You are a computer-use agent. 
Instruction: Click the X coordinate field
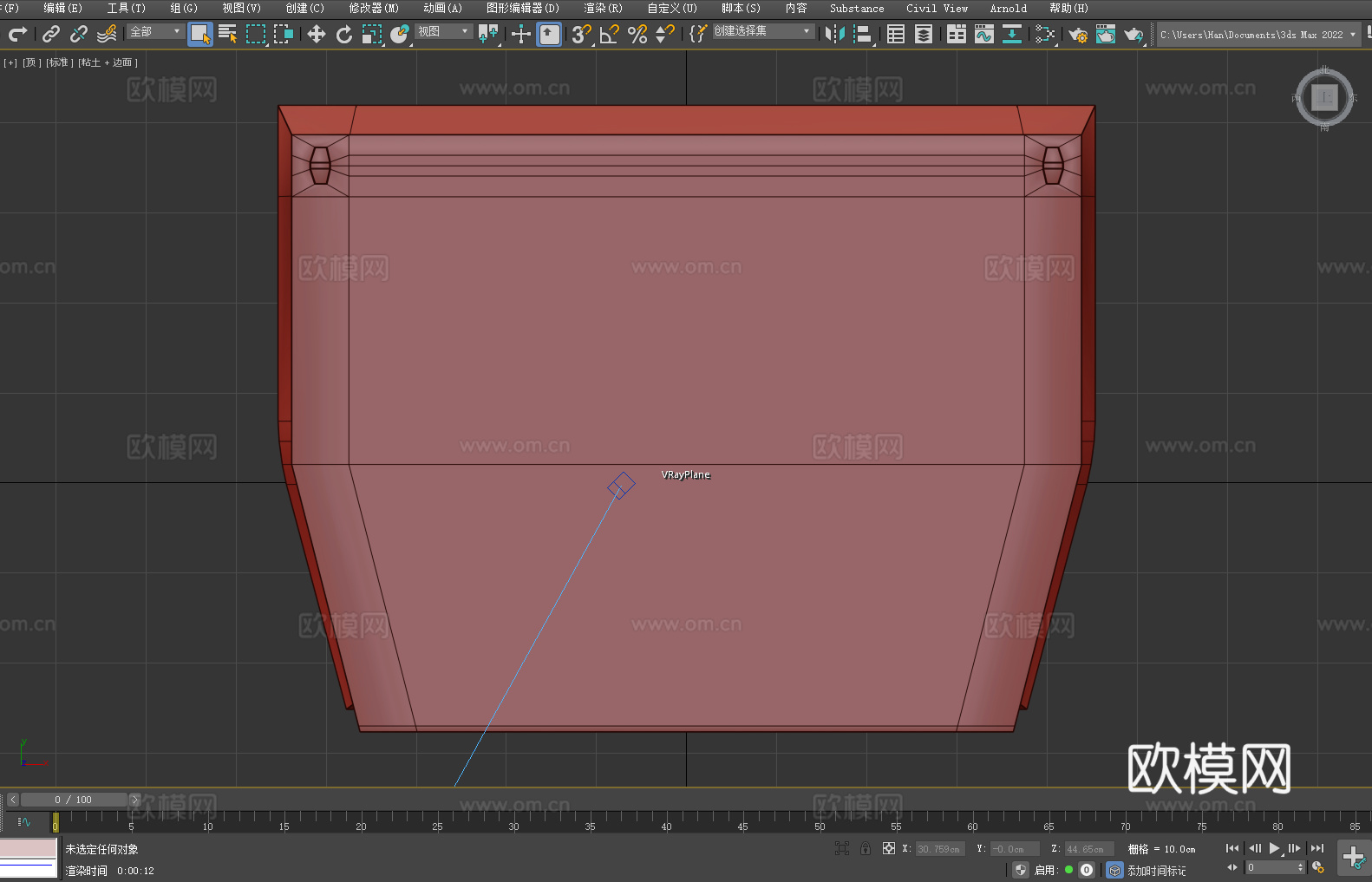click(x=940, y=849)
